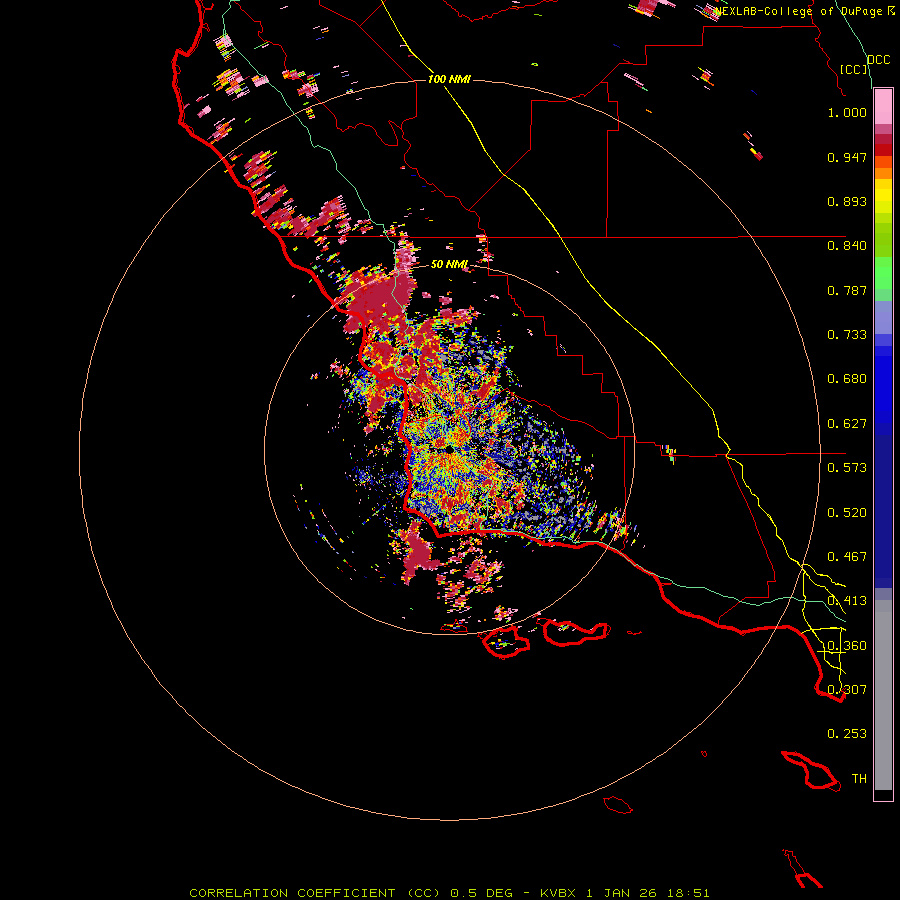
Task: Select the 0.787 scale value
Action: pyautogui.click(x=847, y=290)
